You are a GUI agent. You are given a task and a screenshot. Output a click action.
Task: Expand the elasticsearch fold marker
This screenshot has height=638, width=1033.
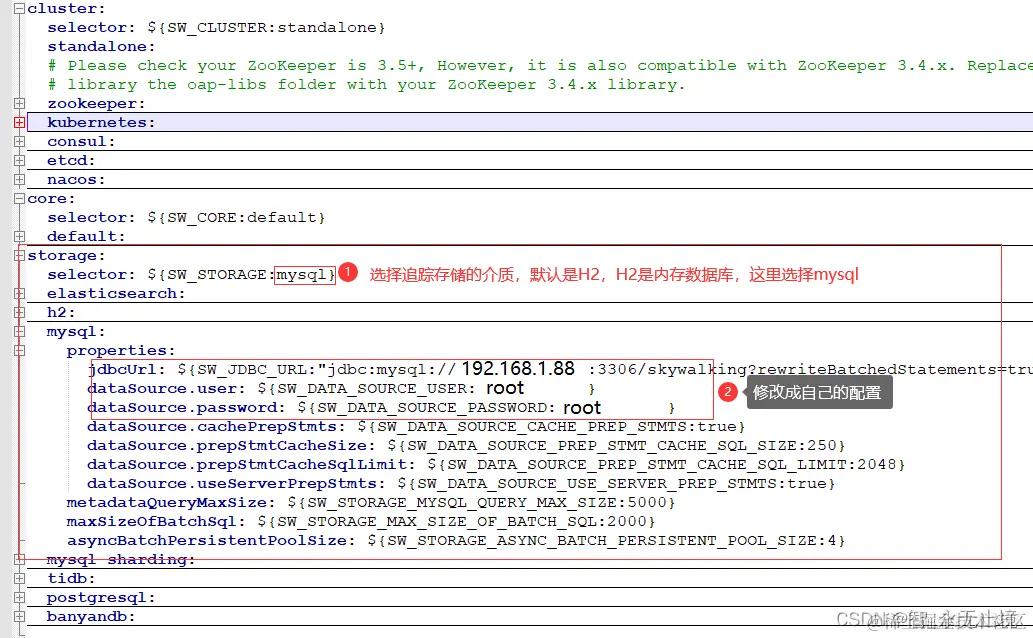(20, 293)
